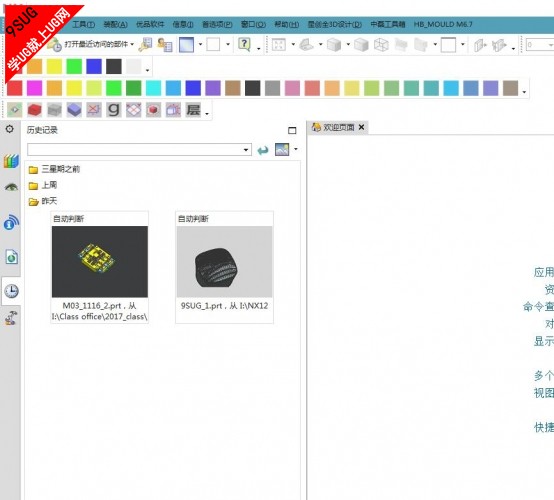554x500 pixels.
Task: Toggle the eye icon in sidebar
Action: 11,187
